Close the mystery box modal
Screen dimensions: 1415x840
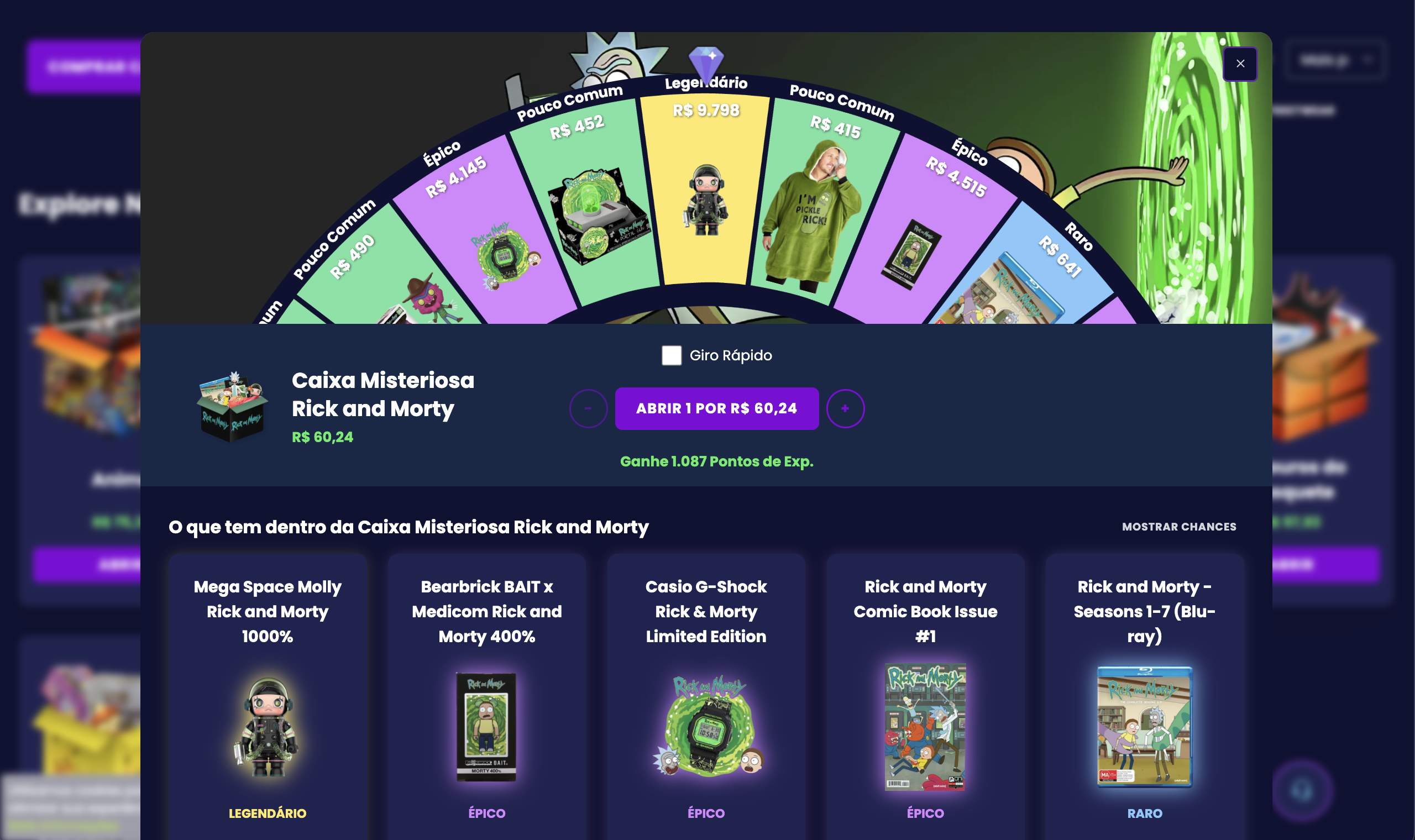(x=1240, y=64)
